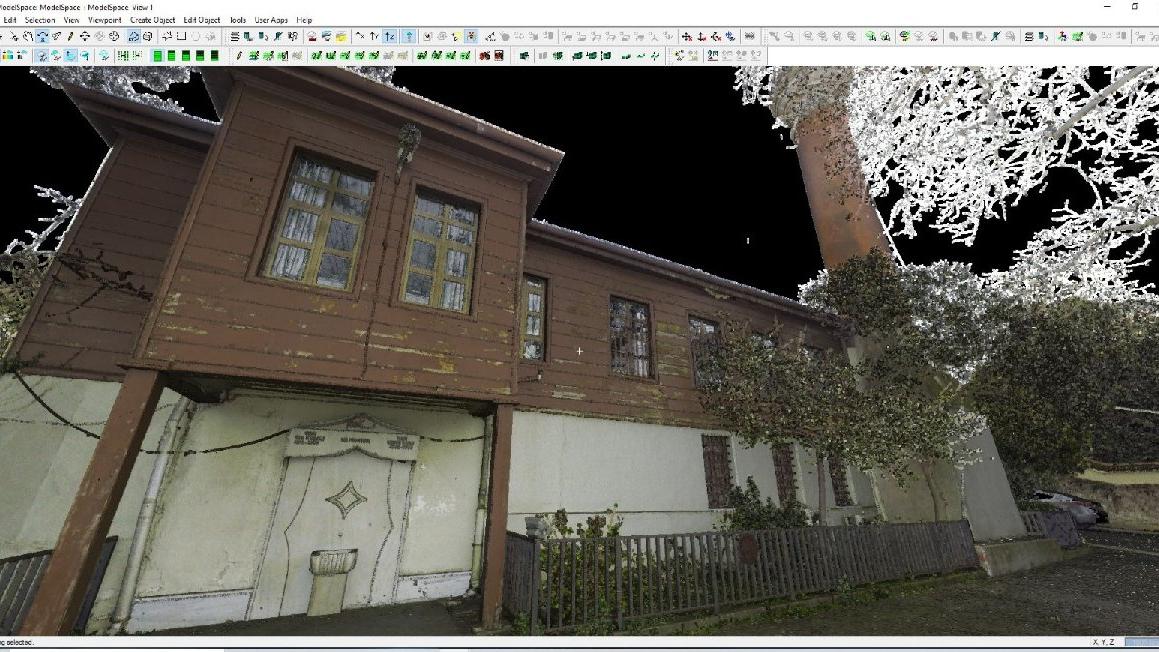Open the Help menu
This screenshot has height=652, width=1159.
click(x=304, y=20)
